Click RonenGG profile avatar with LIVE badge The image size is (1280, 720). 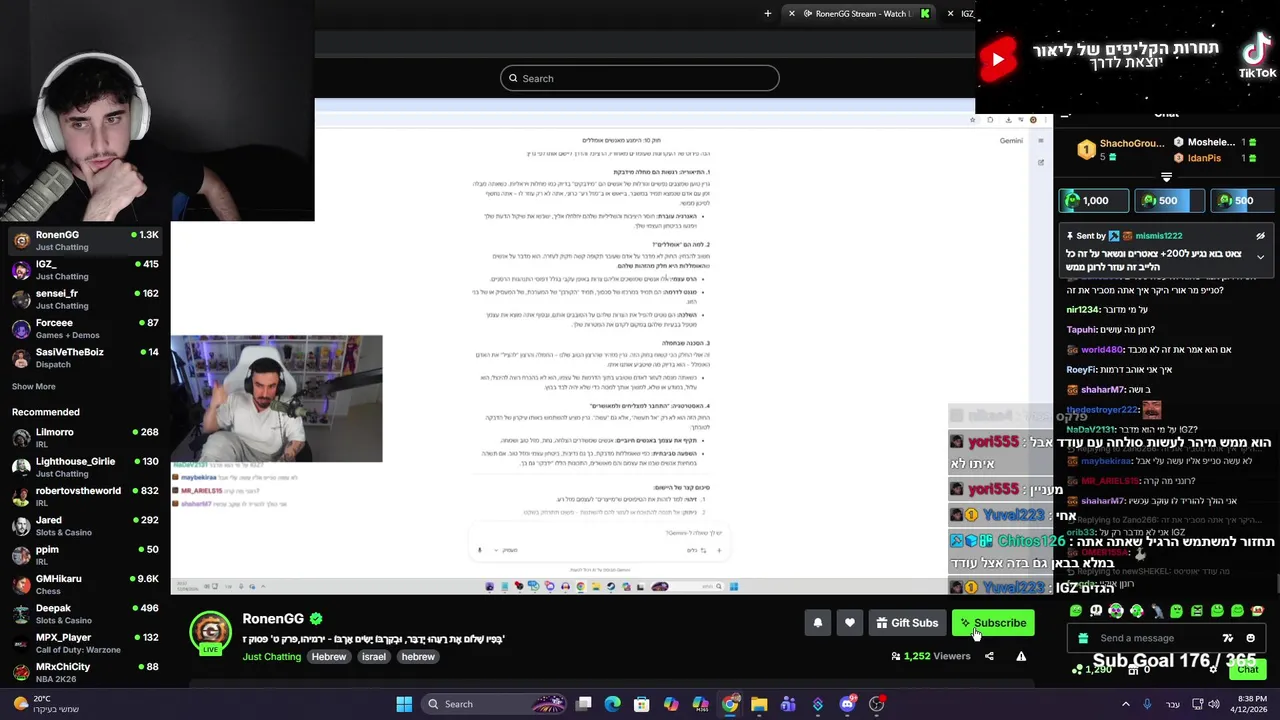coord(210,632)
